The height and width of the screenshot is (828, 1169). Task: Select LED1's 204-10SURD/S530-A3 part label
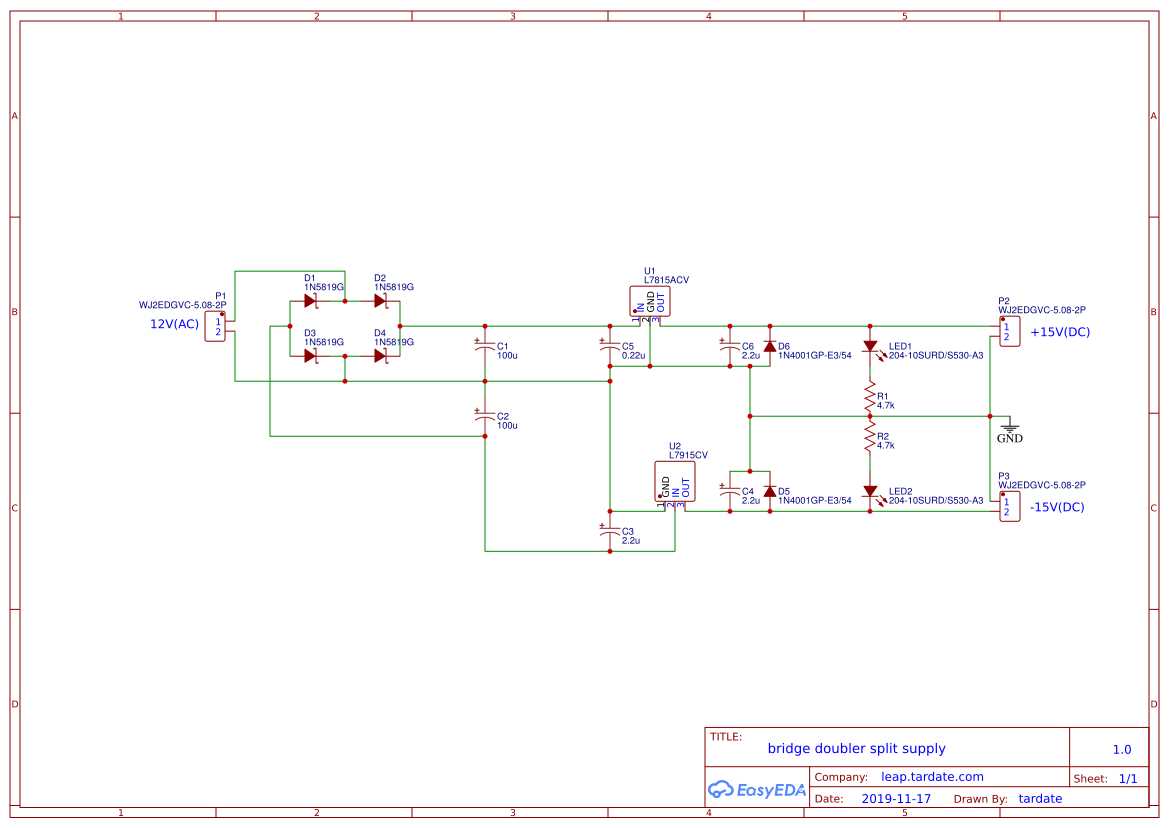[x=936, y=356]
